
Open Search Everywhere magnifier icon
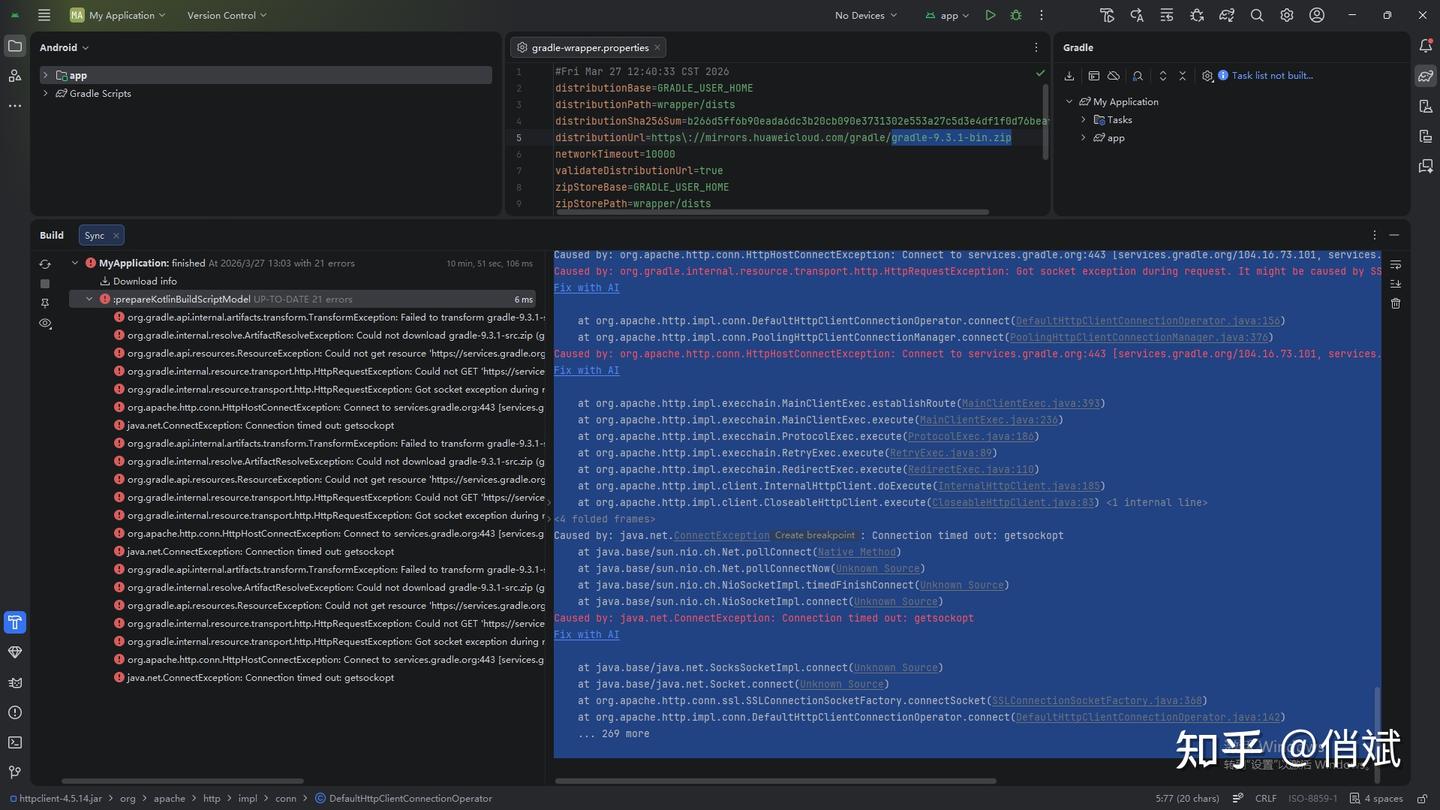(x=1257, y=15)
